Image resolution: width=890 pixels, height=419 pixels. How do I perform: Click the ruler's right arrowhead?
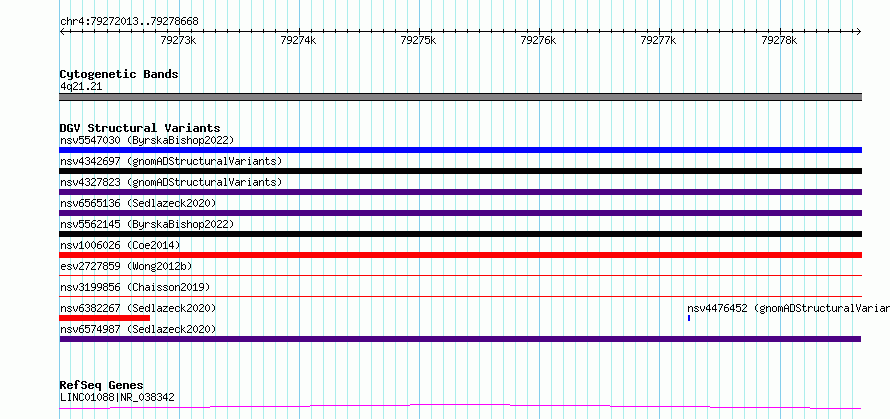click(859, 31)
